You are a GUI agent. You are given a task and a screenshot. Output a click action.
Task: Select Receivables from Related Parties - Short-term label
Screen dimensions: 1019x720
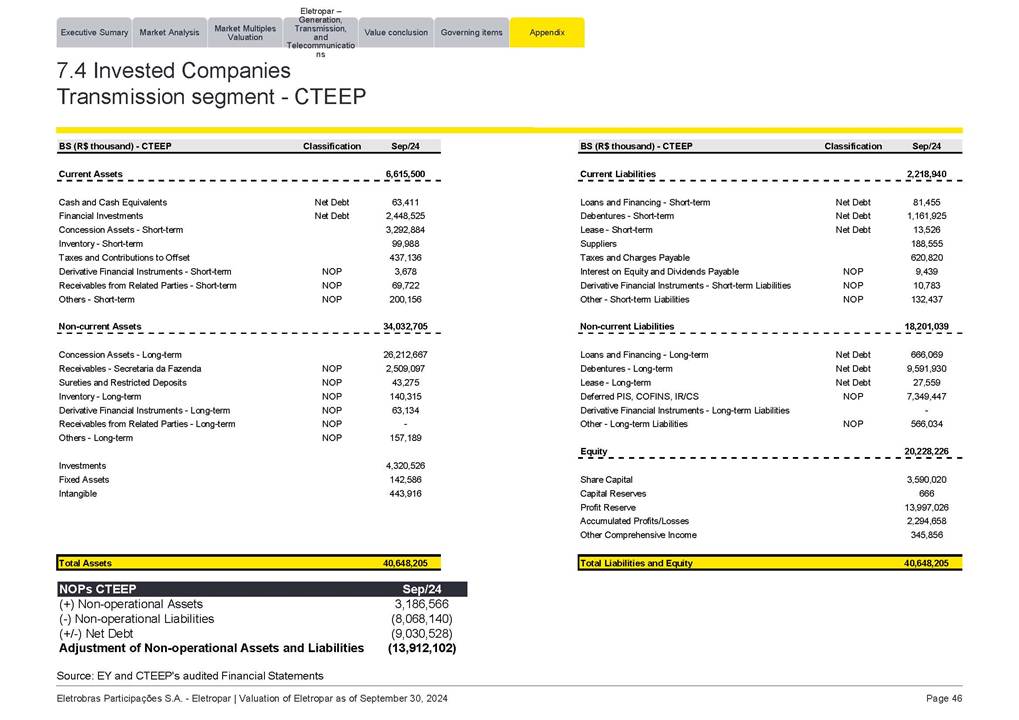click(x=148, y=286)
